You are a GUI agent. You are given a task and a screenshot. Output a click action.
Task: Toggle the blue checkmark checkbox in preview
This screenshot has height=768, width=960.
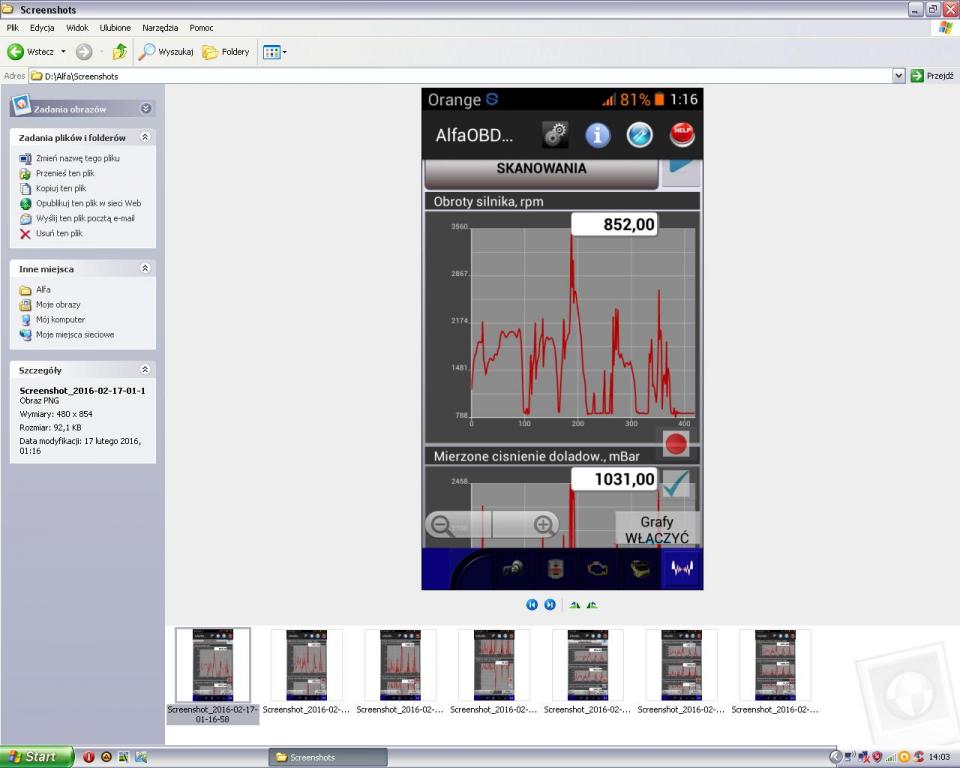coord(676,484)
